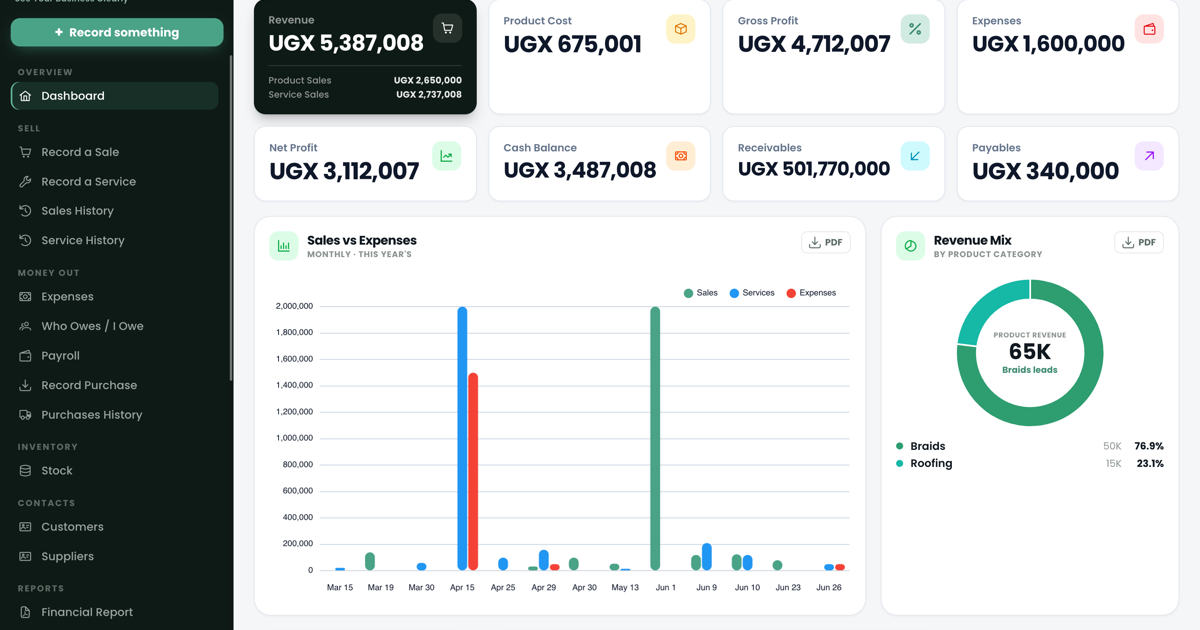Click the Roofing legend color dot
The image size is (1200, 630).
(900, 463)
